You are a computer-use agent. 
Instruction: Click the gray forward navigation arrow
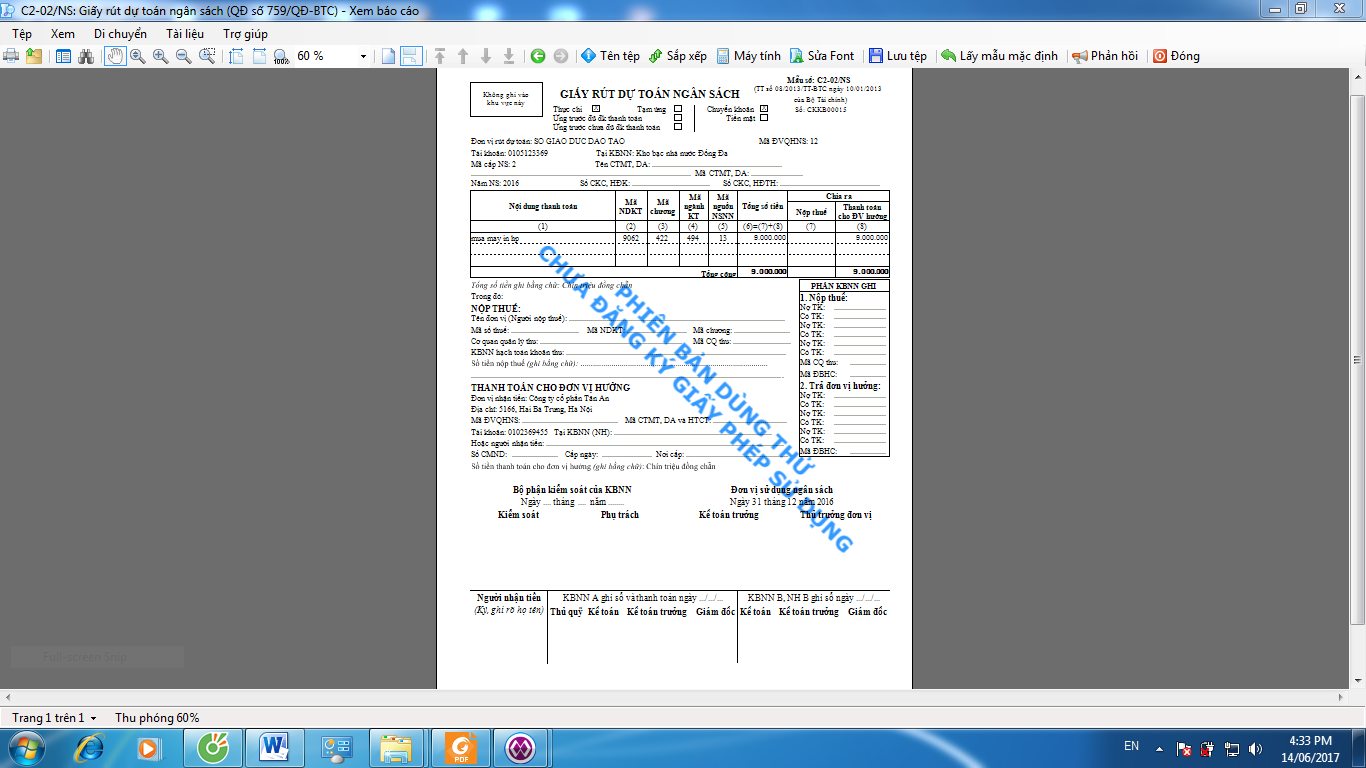[561, 56]
